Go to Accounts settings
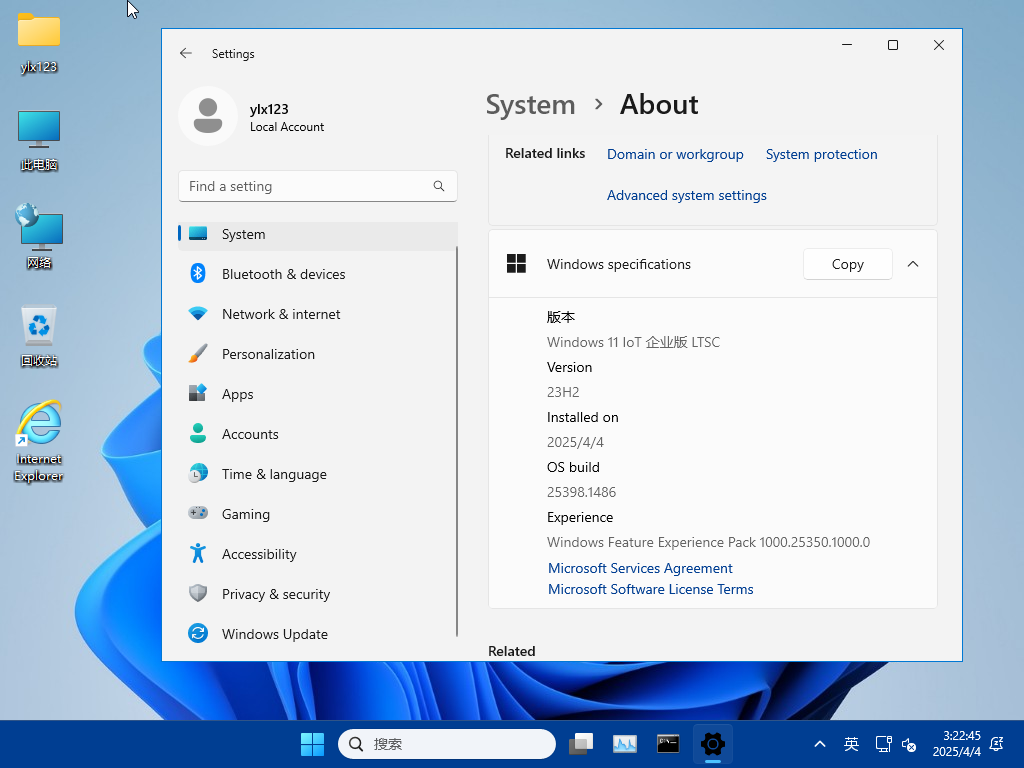The image size is (1024, 768). coord(318,434)
